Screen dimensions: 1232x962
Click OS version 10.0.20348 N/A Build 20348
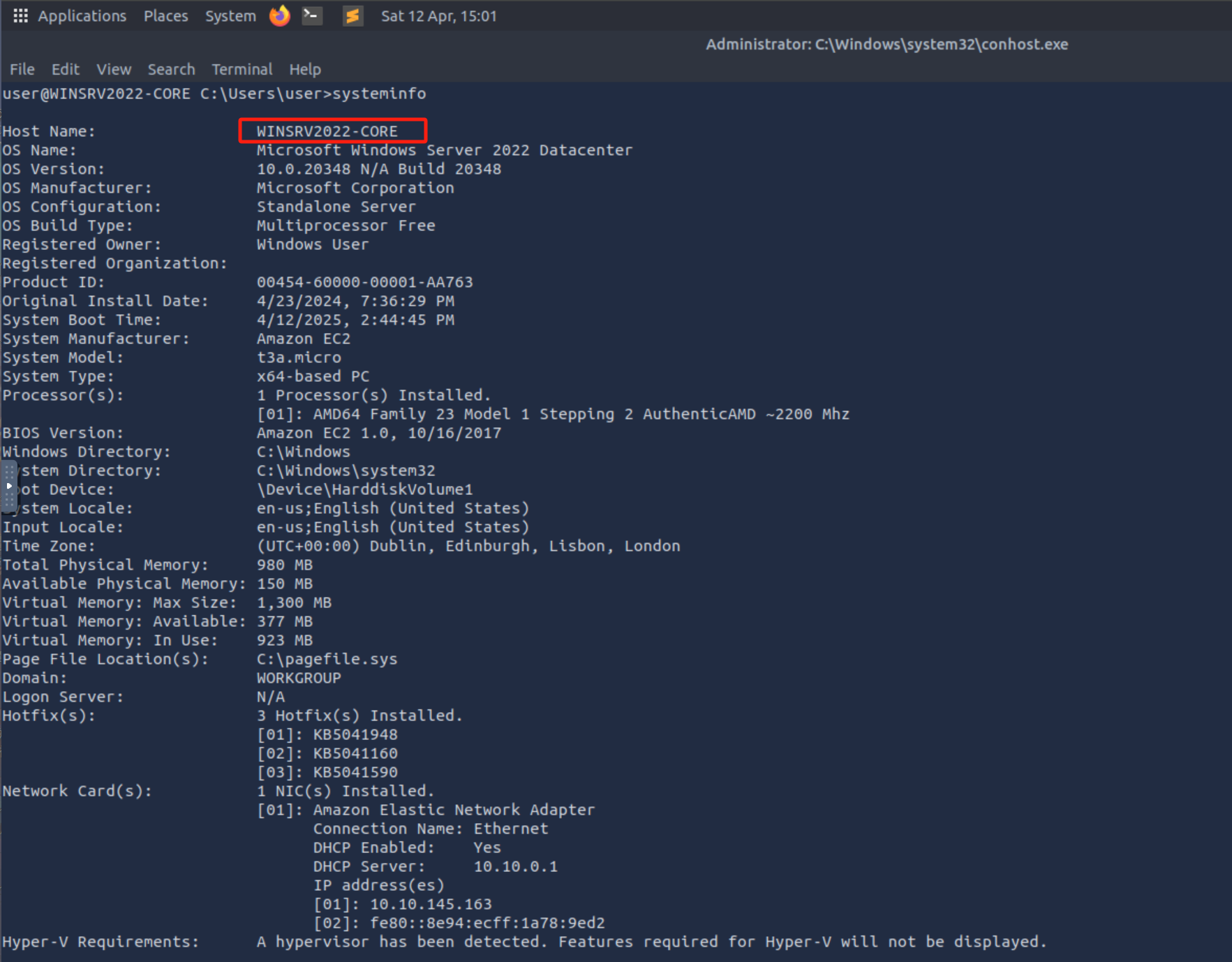click(379, 169)
